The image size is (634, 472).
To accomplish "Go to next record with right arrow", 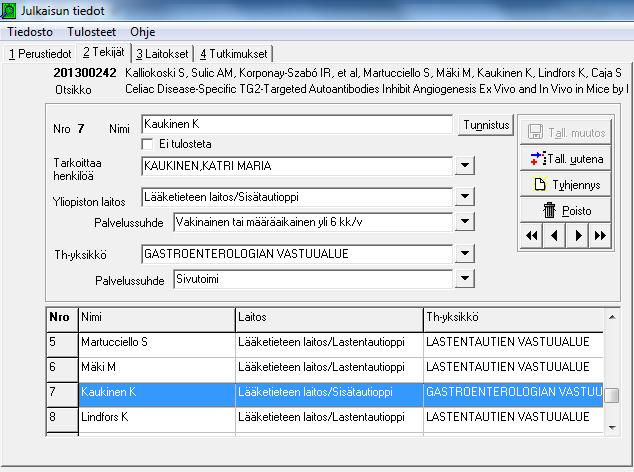I will (577, 235).
